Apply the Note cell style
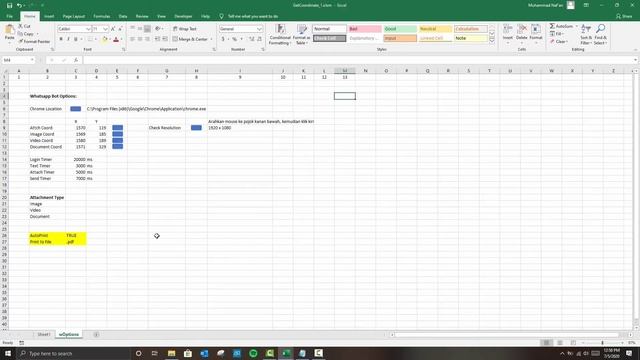Screen dimensions: 640x360 point(471,38)
